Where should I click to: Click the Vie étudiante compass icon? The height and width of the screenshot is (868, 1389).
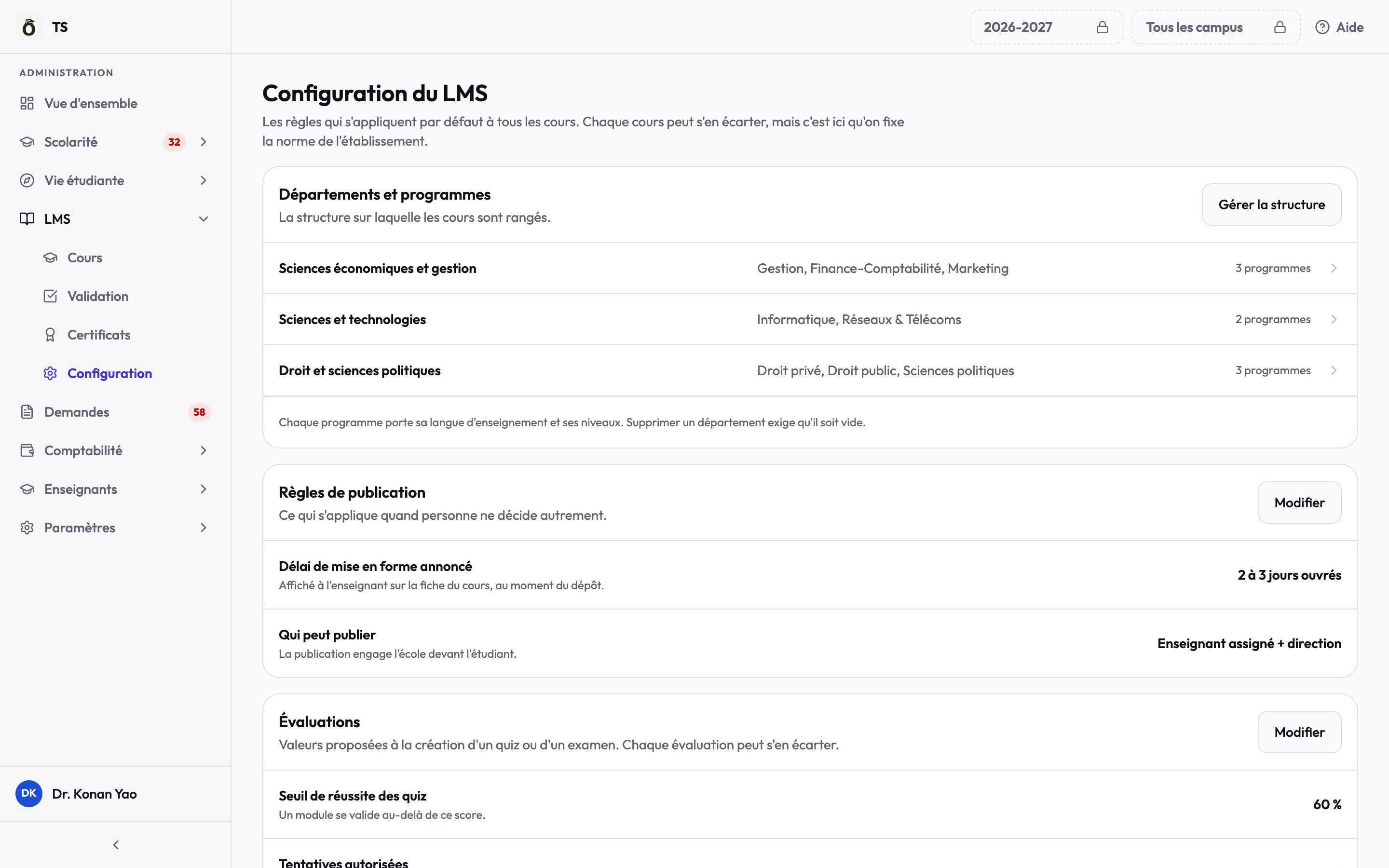[27, 180]
